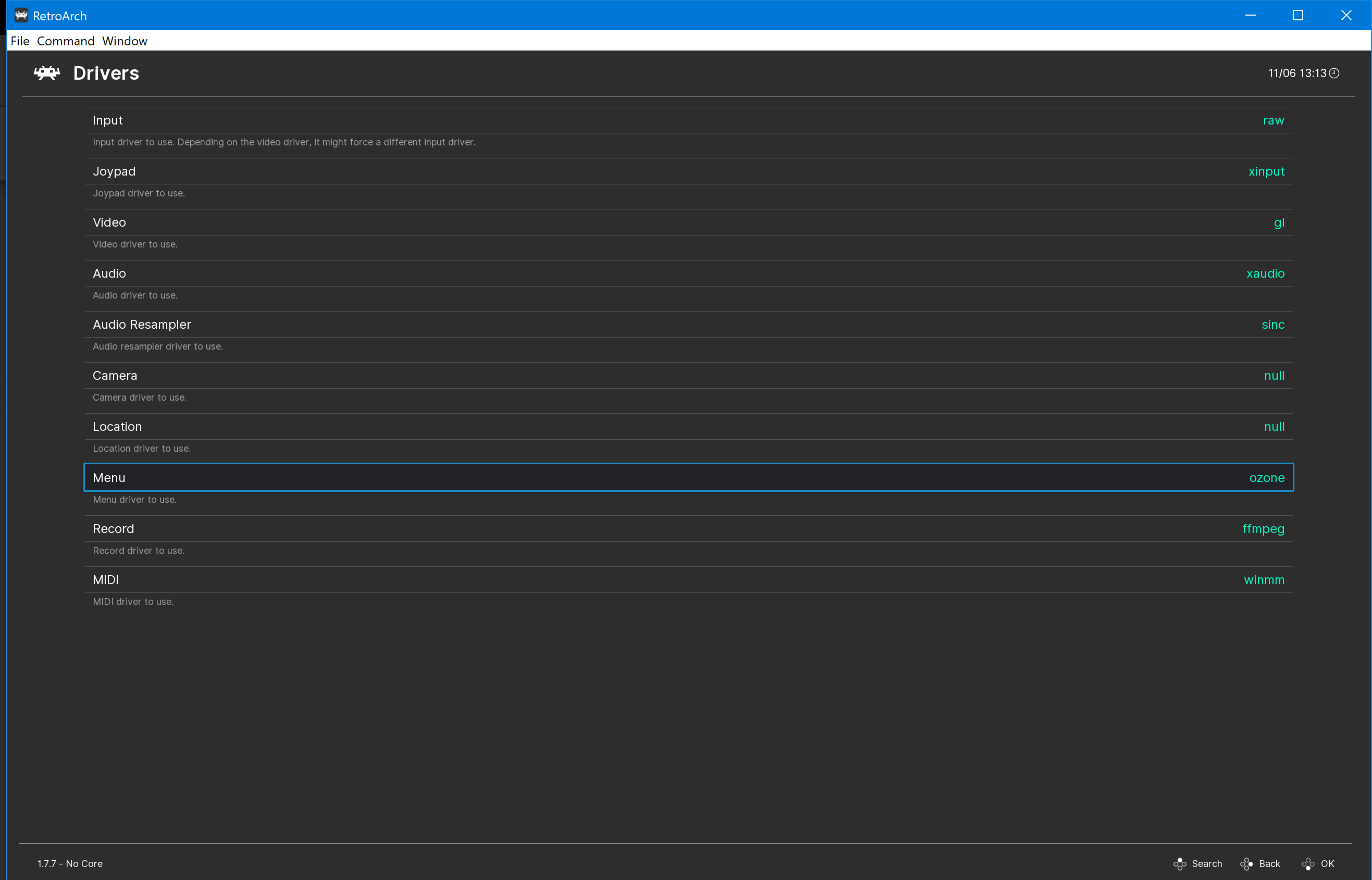Screen dimensions: 1372x880
Task: Click the Search gamepad button icon
Action: click(x=1179, y=864)
